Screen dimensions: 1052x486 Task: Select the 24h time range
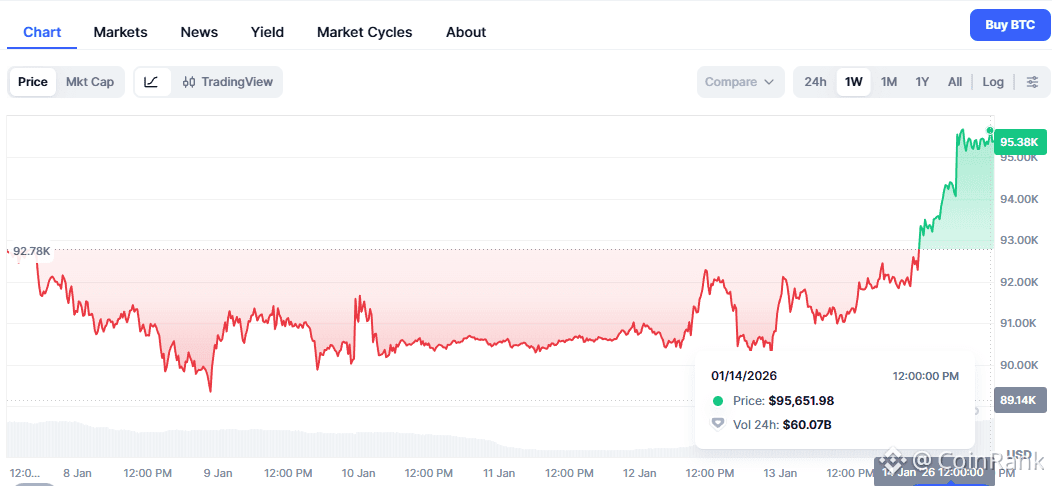click(815, 82)
